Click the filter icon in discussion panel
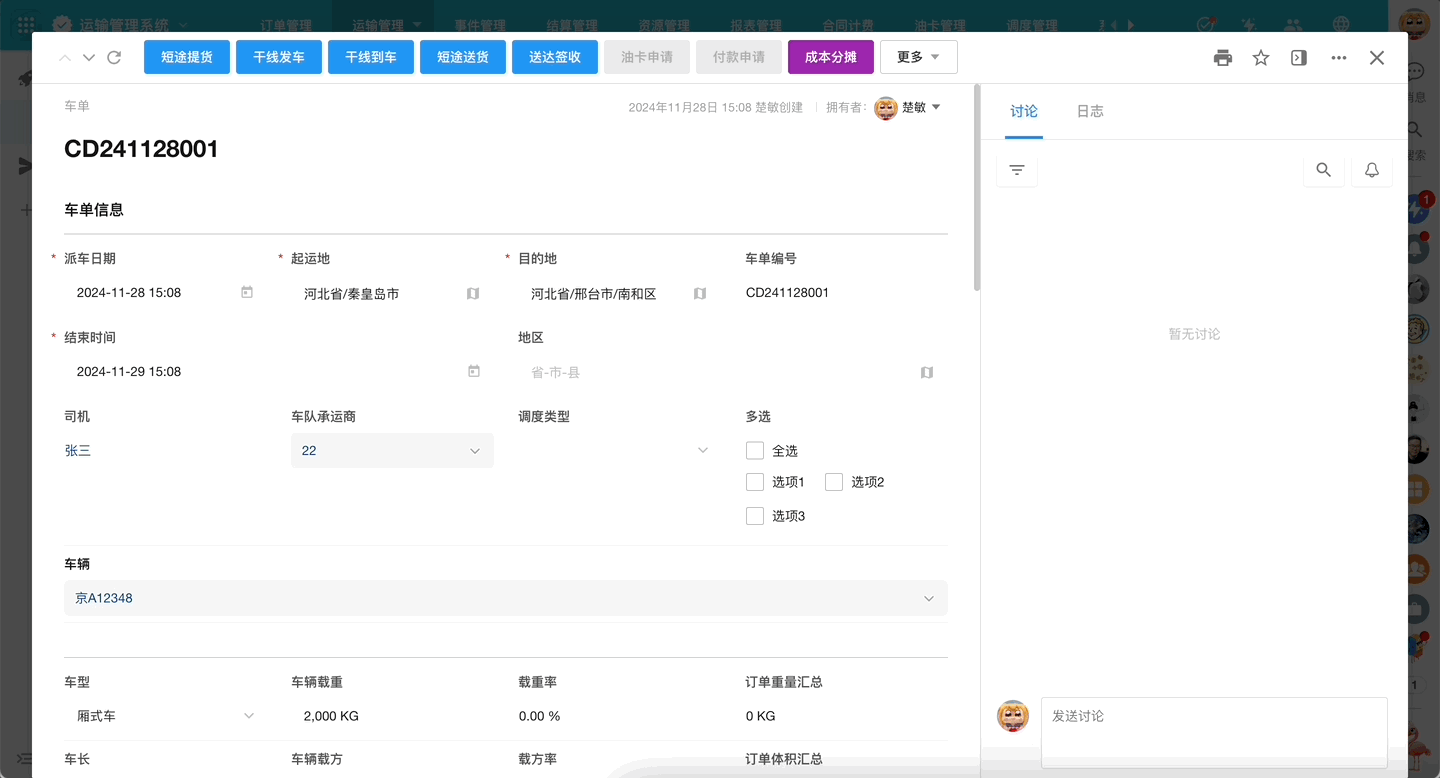Viewport: 1440px width, 778px height. [x=1017, y=171]
